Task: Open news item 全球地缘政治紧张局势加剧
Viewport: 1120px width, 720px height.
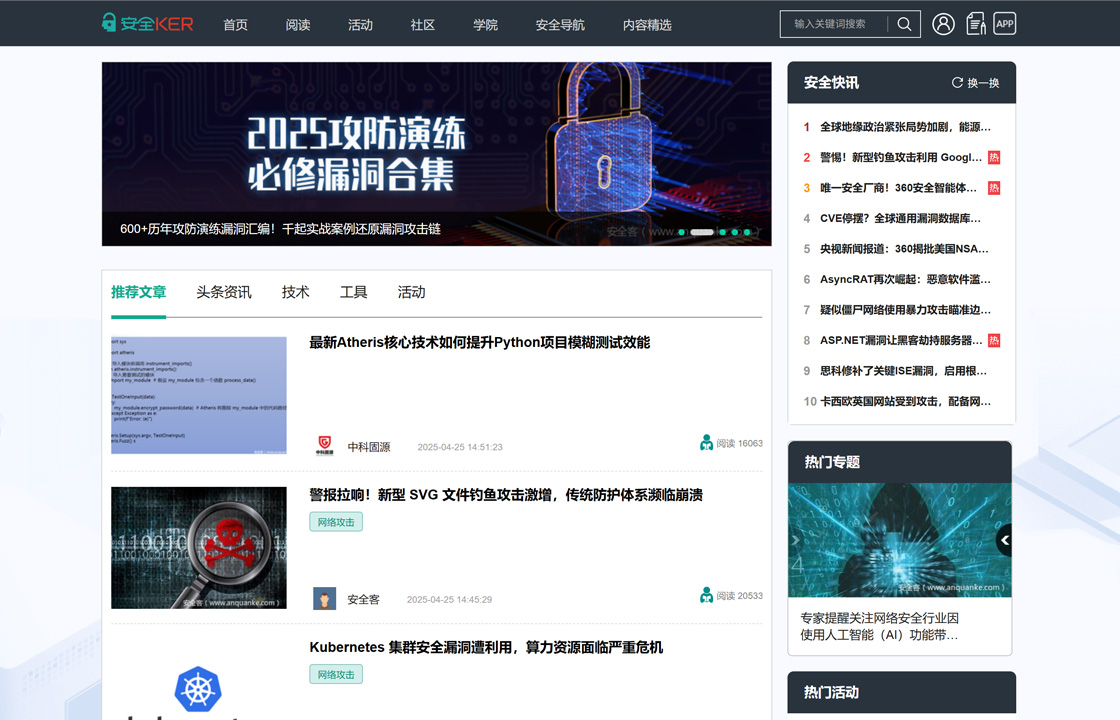Action: (905, 127)
